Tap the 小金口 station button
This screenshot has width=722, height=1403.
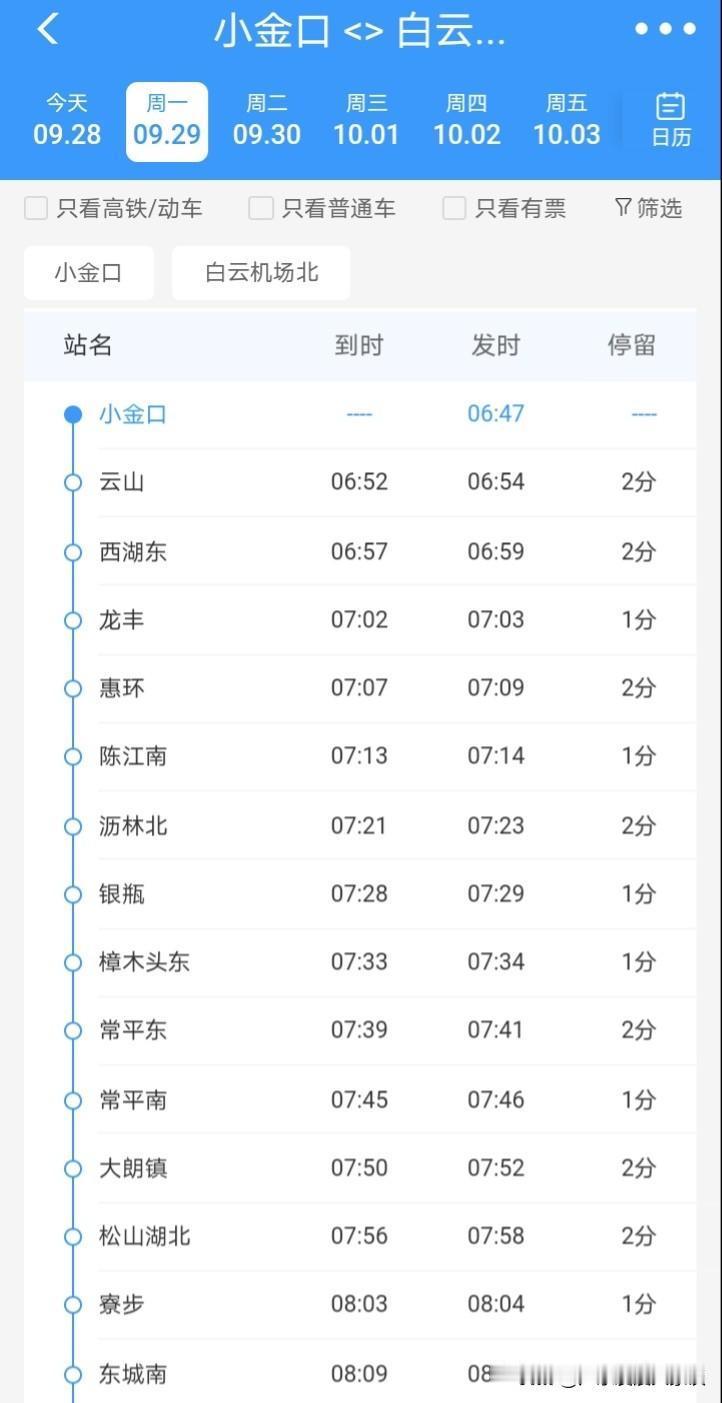89,273
